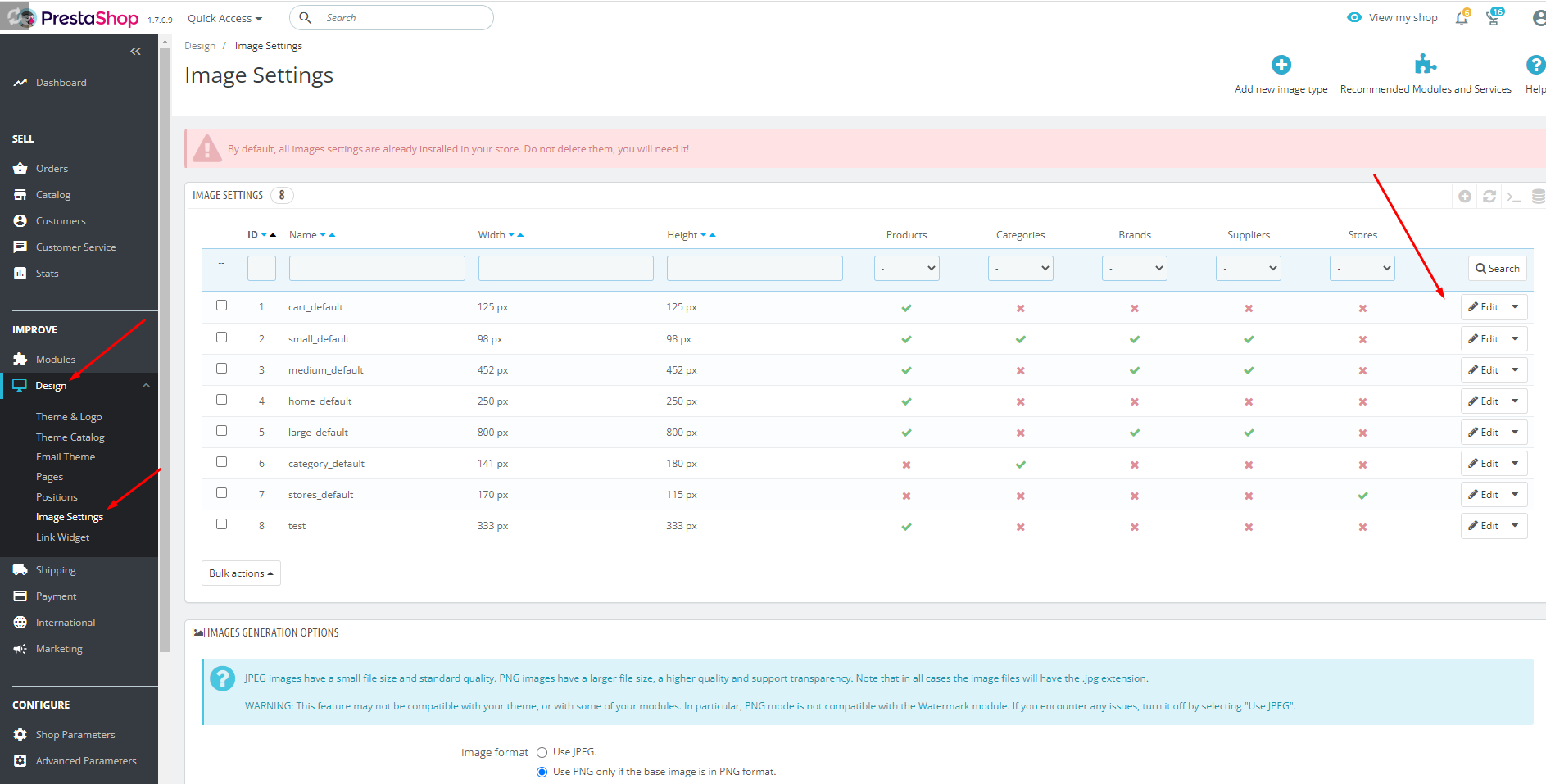Collapse the sidebar with double-chevron icon

tap(135, 52)
